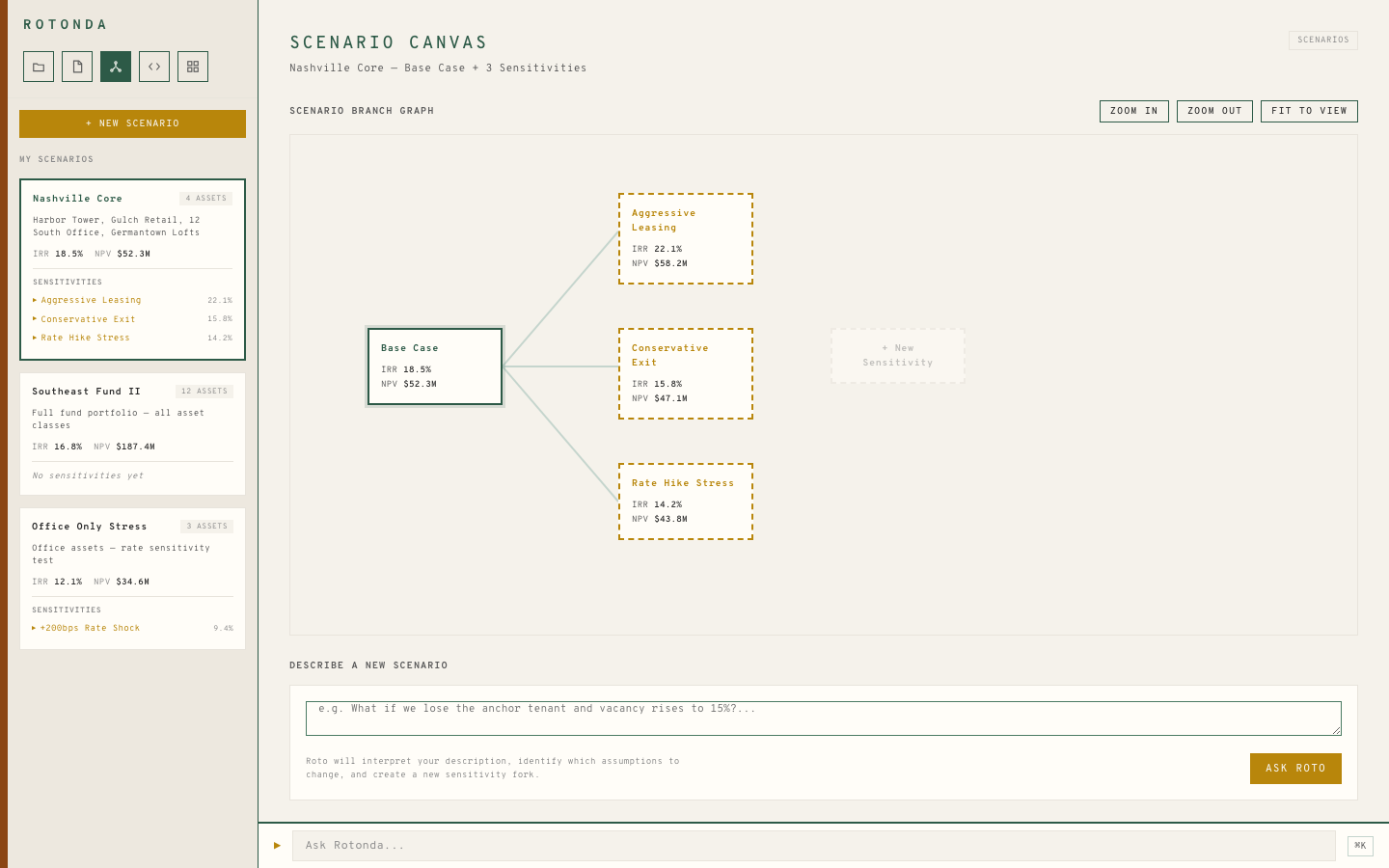Open the folder browser panel icon
1389x868 pixels.
(x=38, y=66)
